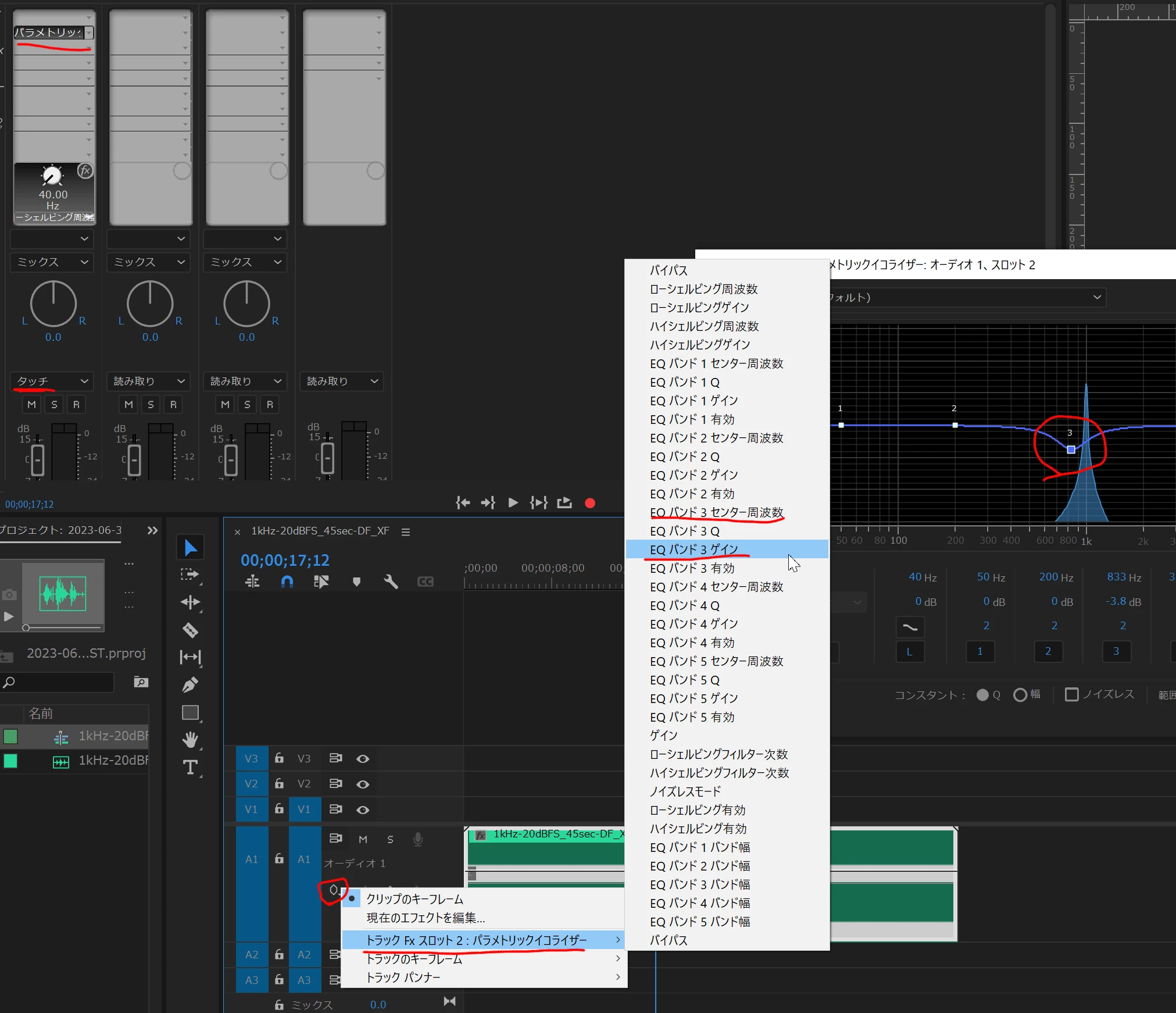The width and height of the screenshot is (1176, 1013).
Task: Open the wrench timeline display settings
Action: tap(391, 582)
